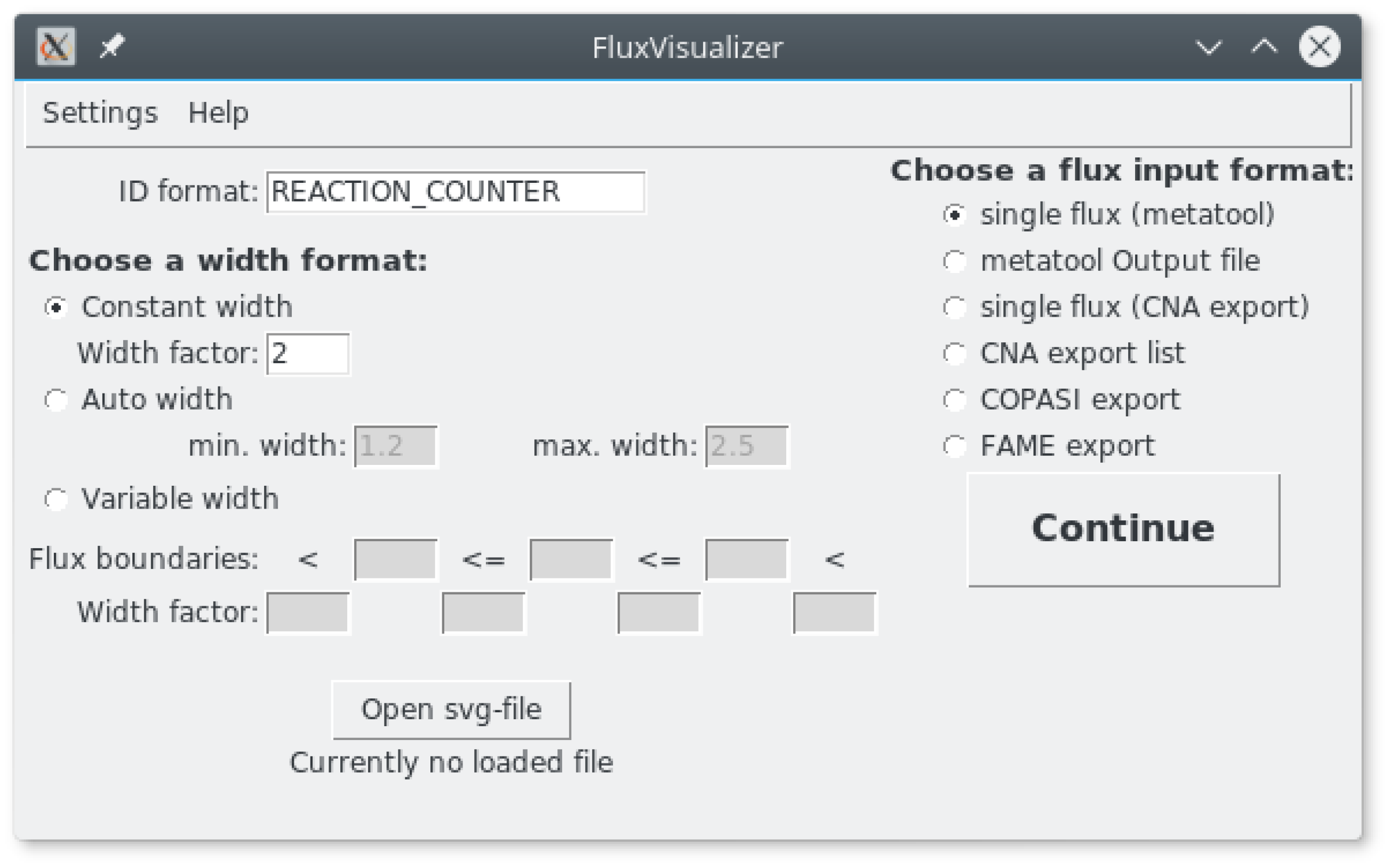Select the Variable width option

162,499
